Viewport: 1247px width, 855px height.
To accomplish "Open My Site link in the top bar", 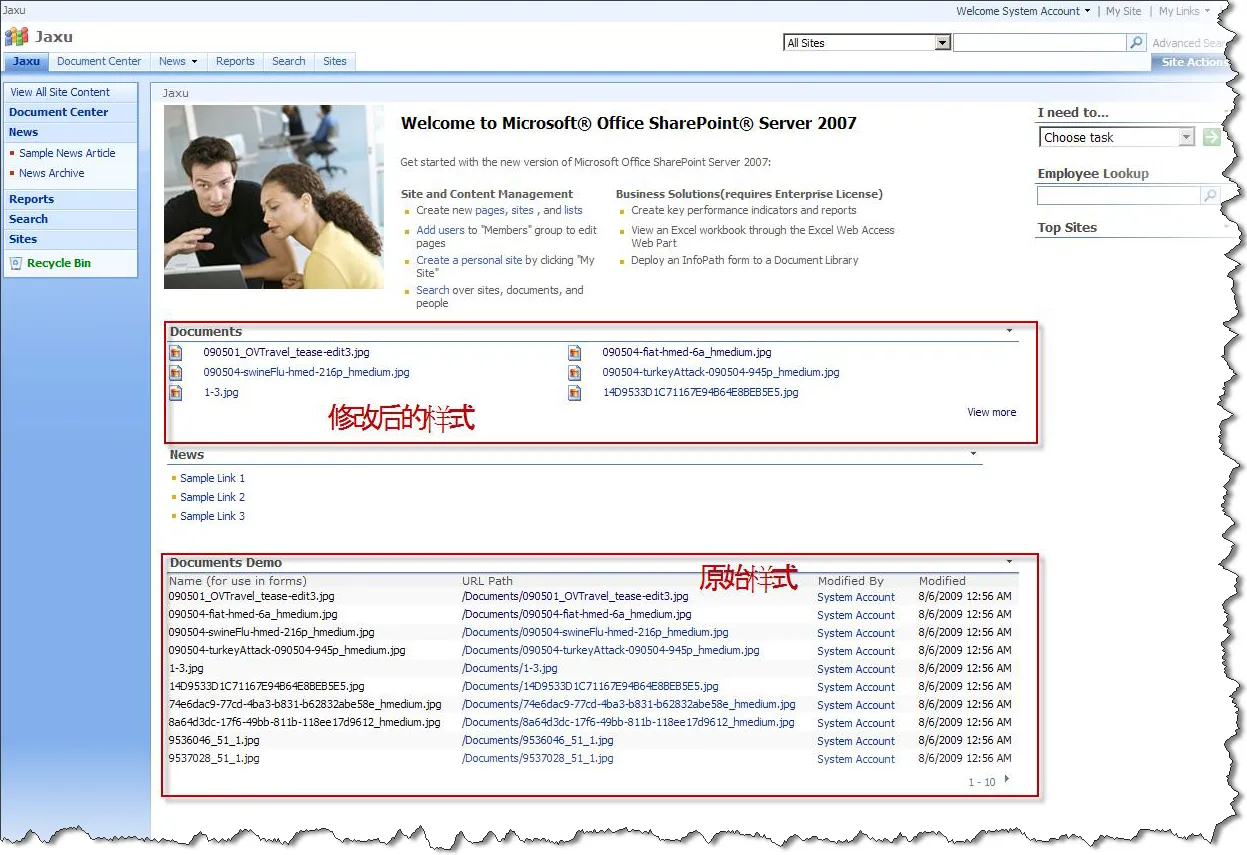I will pyautogui.click(x=1123, y=11).
